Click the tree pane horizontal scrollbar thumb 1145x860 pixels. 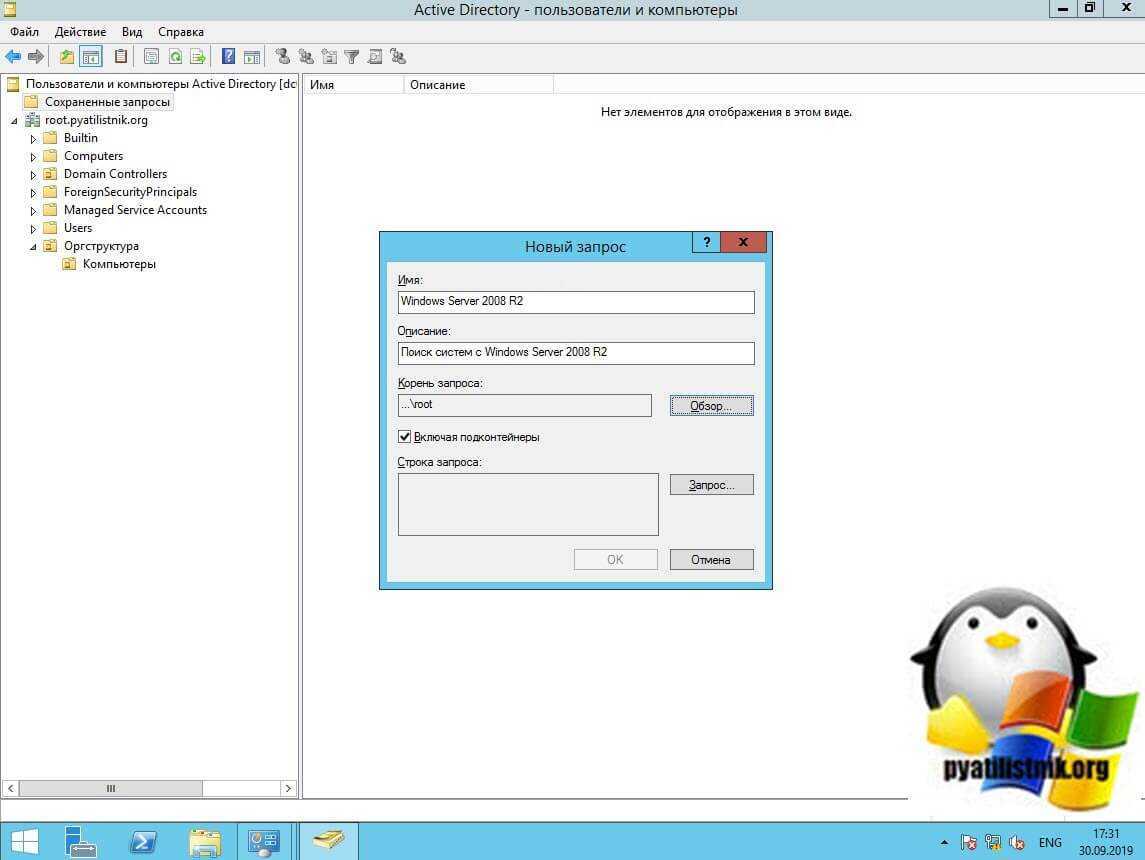pos(110,788)
